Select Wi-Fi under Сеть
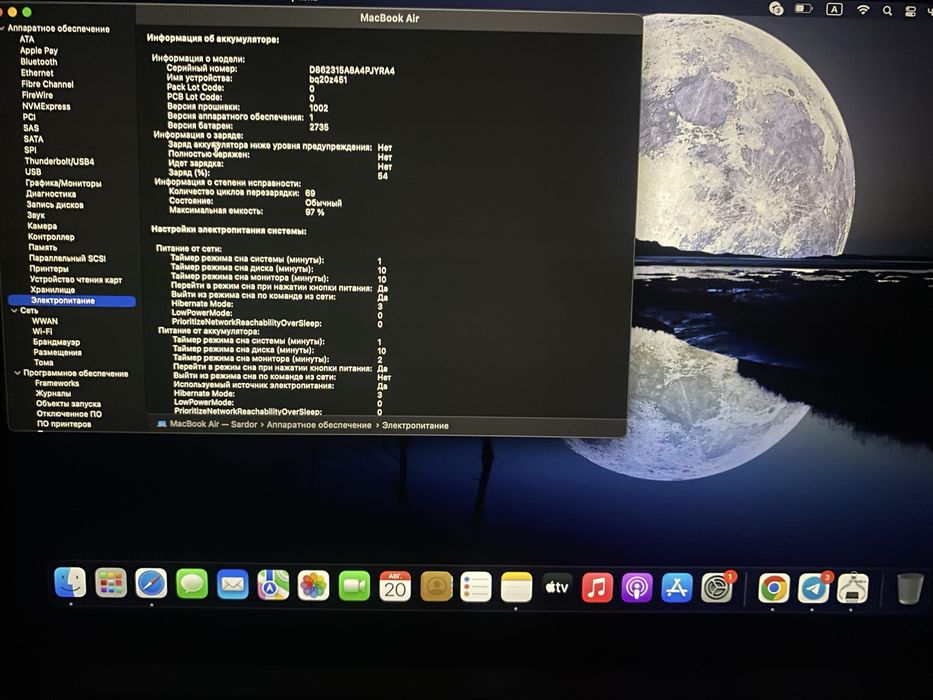Viewport: 933px width, 700px height. tap(42, 332)
